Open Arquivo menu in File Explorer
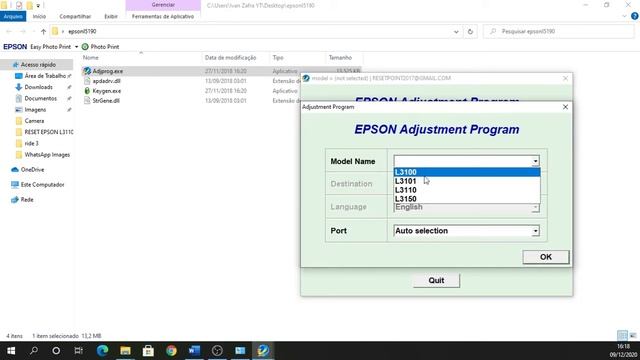Image resolution: width=640 pixels, height=360 pixels. point(13,16)
